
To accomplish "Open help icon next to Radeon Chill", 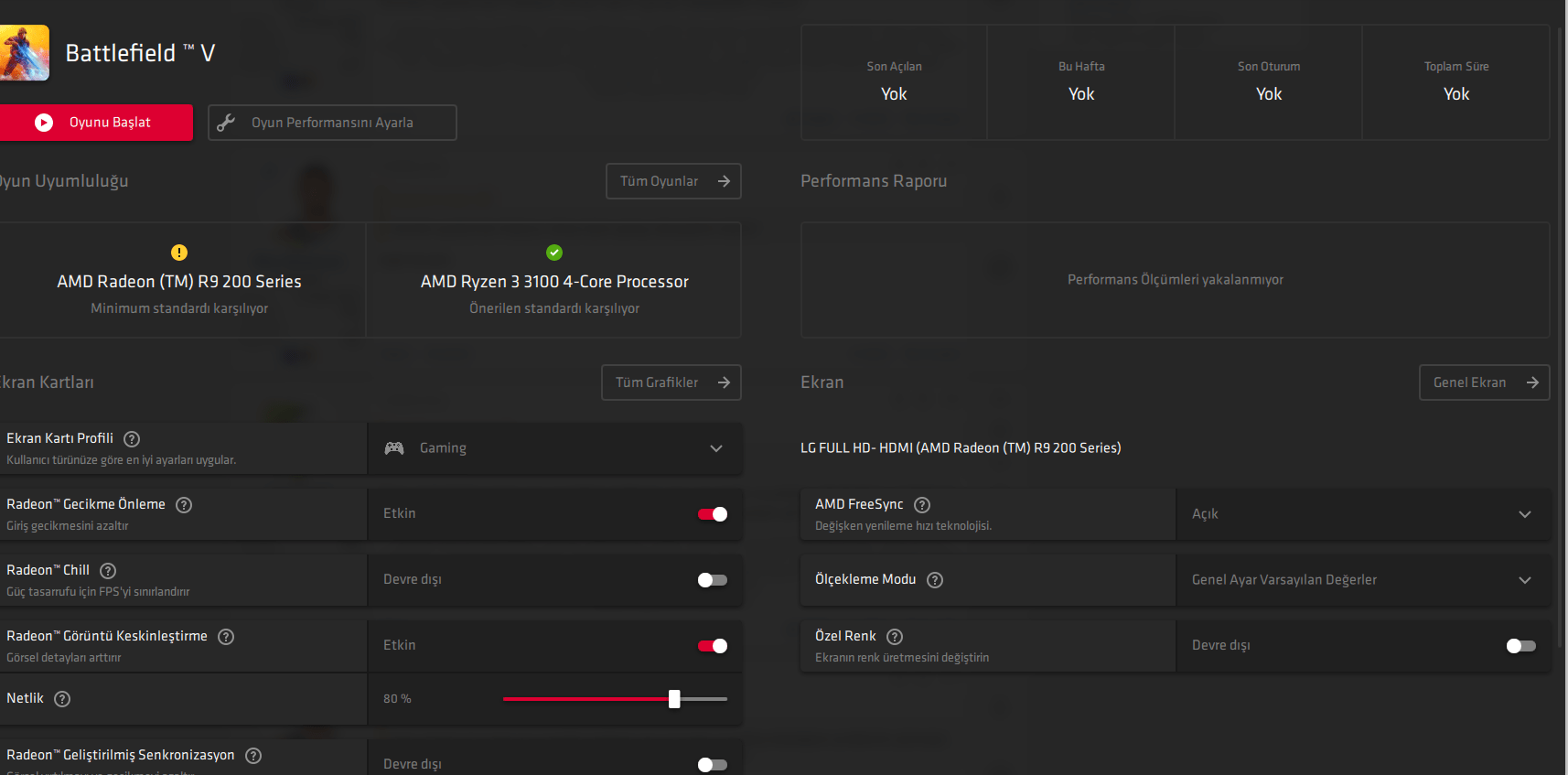I will click(108, 571).
